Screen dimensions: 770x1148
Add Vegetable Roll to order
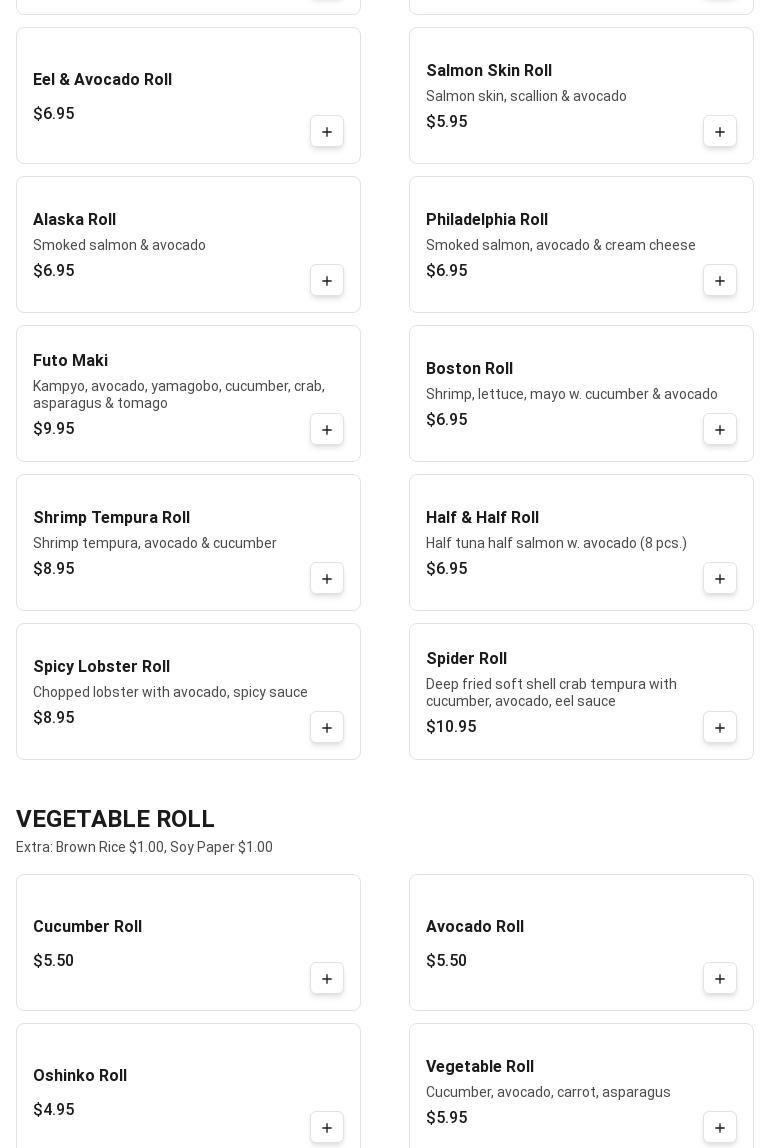pos(720,1128)
